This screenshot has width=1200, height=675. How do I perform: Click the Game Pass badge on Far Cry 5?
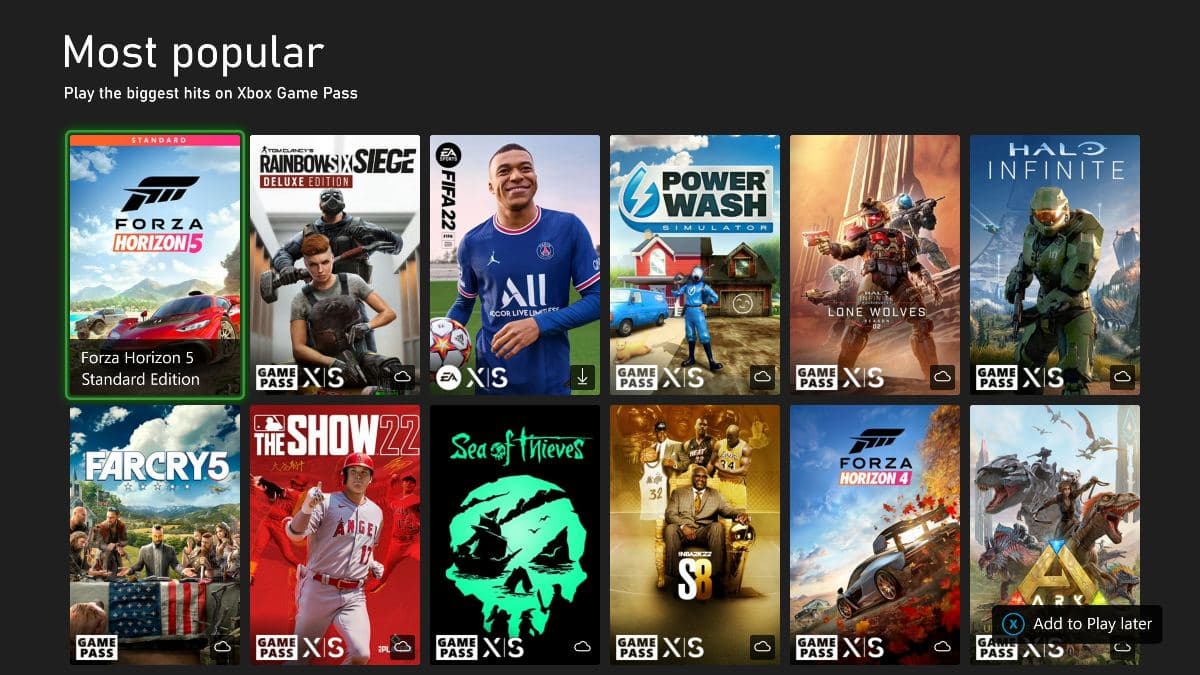pos(96,647)
